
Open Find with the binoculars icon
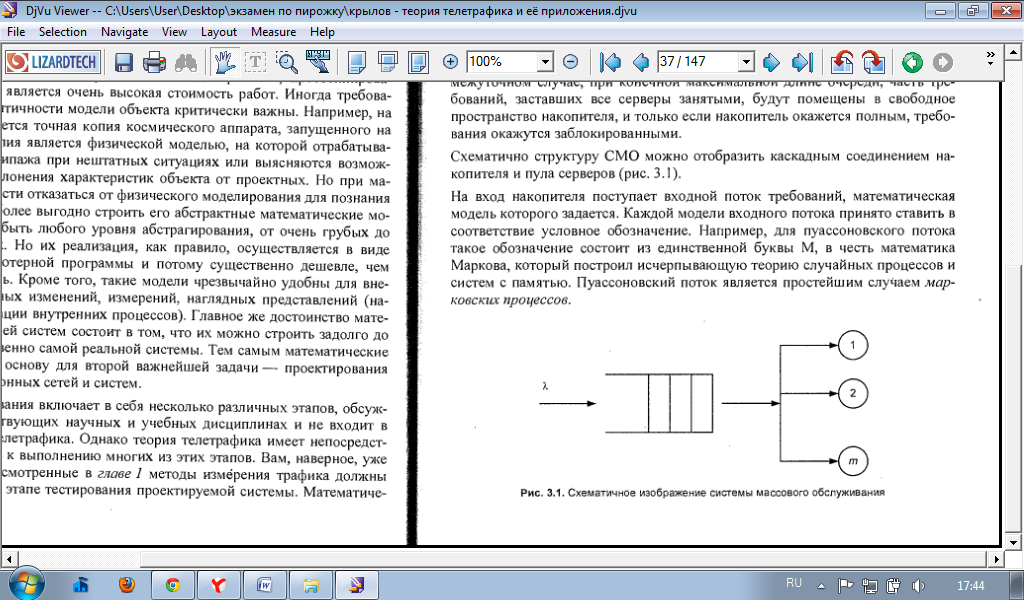[x=186, y=63]
